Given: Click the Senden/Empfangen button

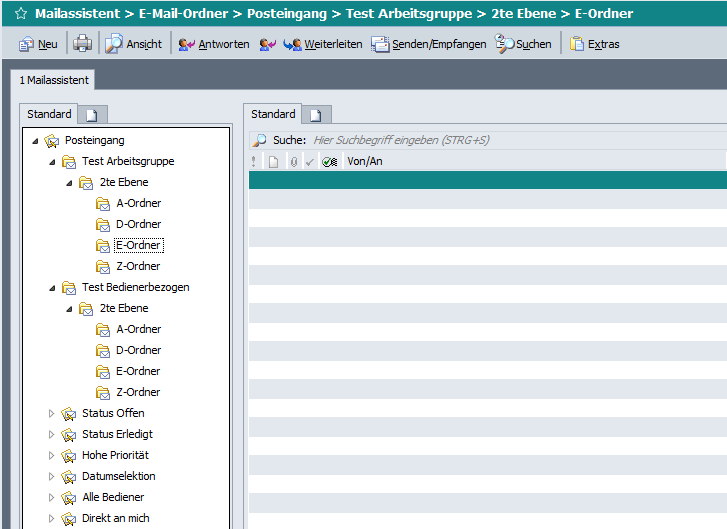Looking at the screenshot, I should coord(429,44).
